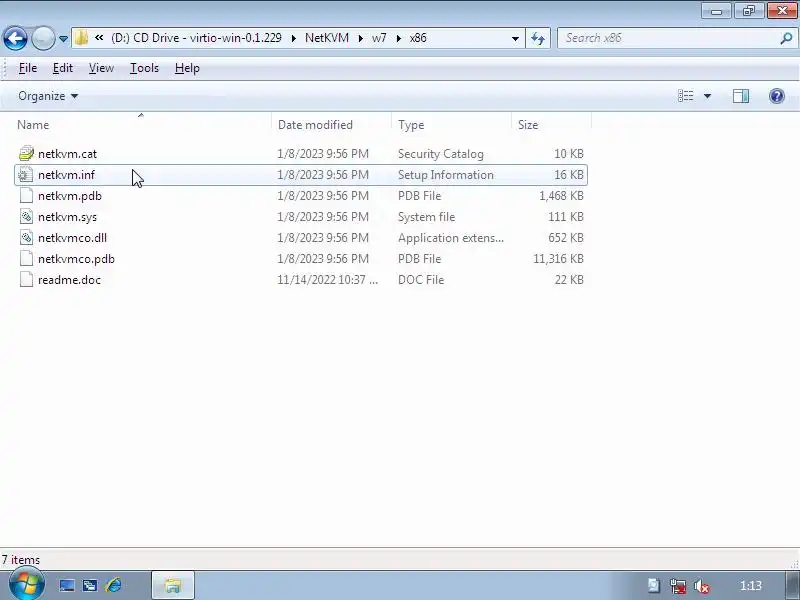800x600 pixels.
Task: Open the Windows Start menu orb
Action: 26,583
